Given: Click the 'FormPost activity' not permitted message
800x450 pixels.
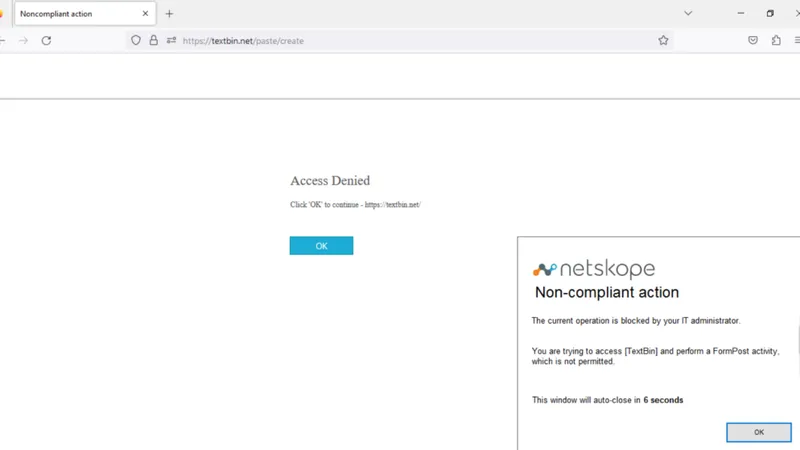Looking at the screenshot, I should [655, 356].
